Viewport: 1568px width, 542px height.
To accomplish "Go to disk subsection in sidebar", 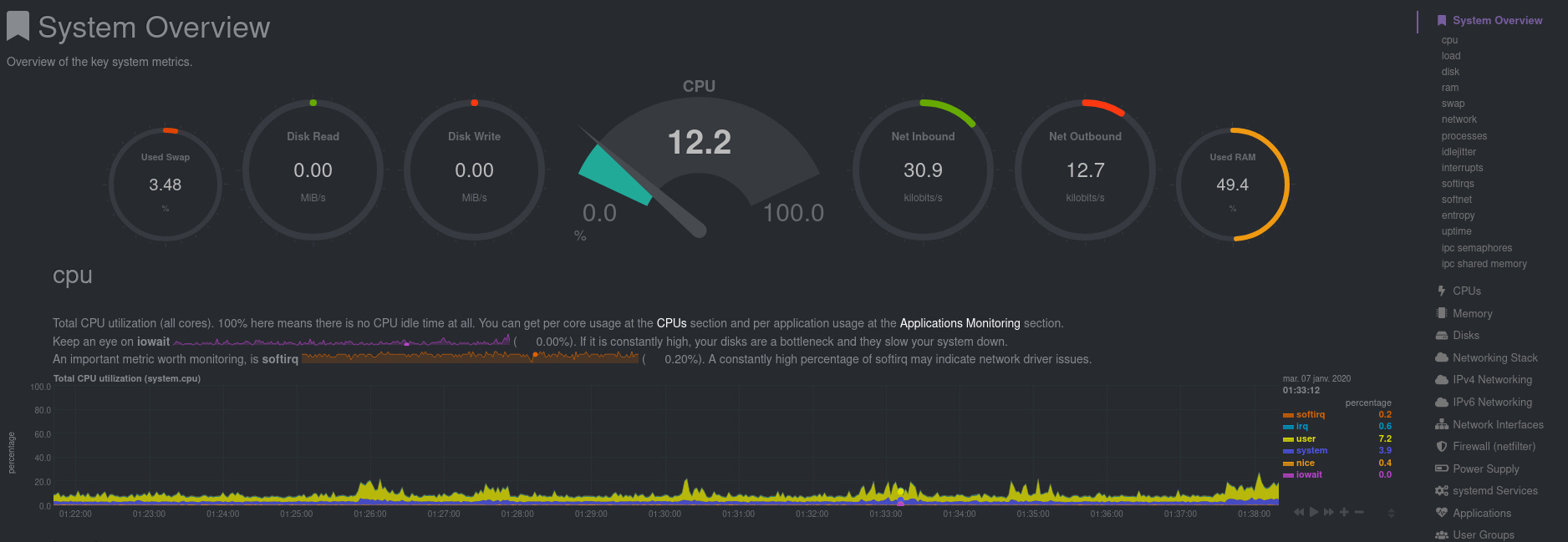I will click(1450, 72).
